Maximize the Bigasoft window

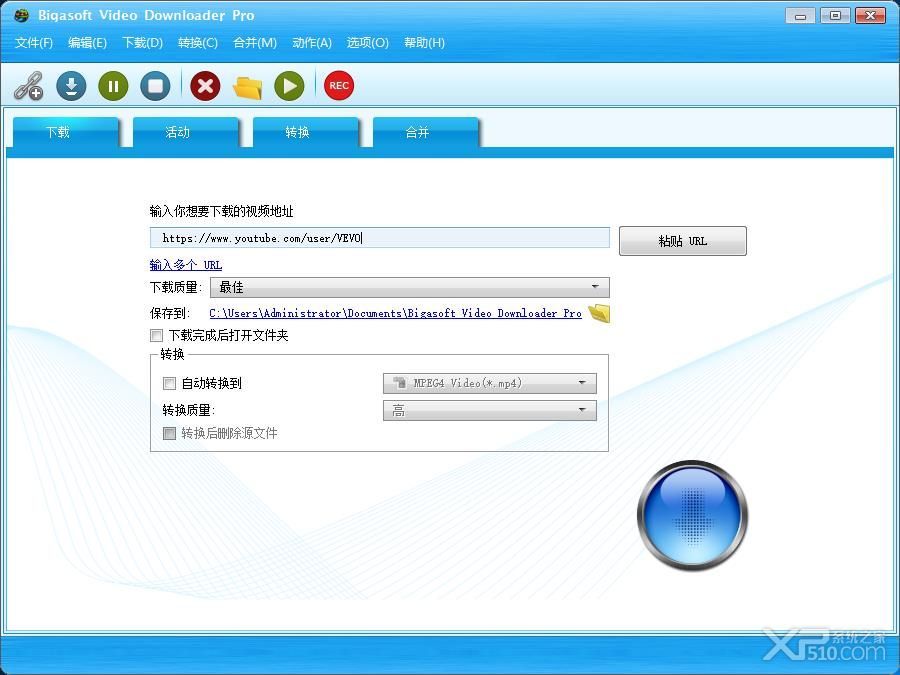click(835, 15)
